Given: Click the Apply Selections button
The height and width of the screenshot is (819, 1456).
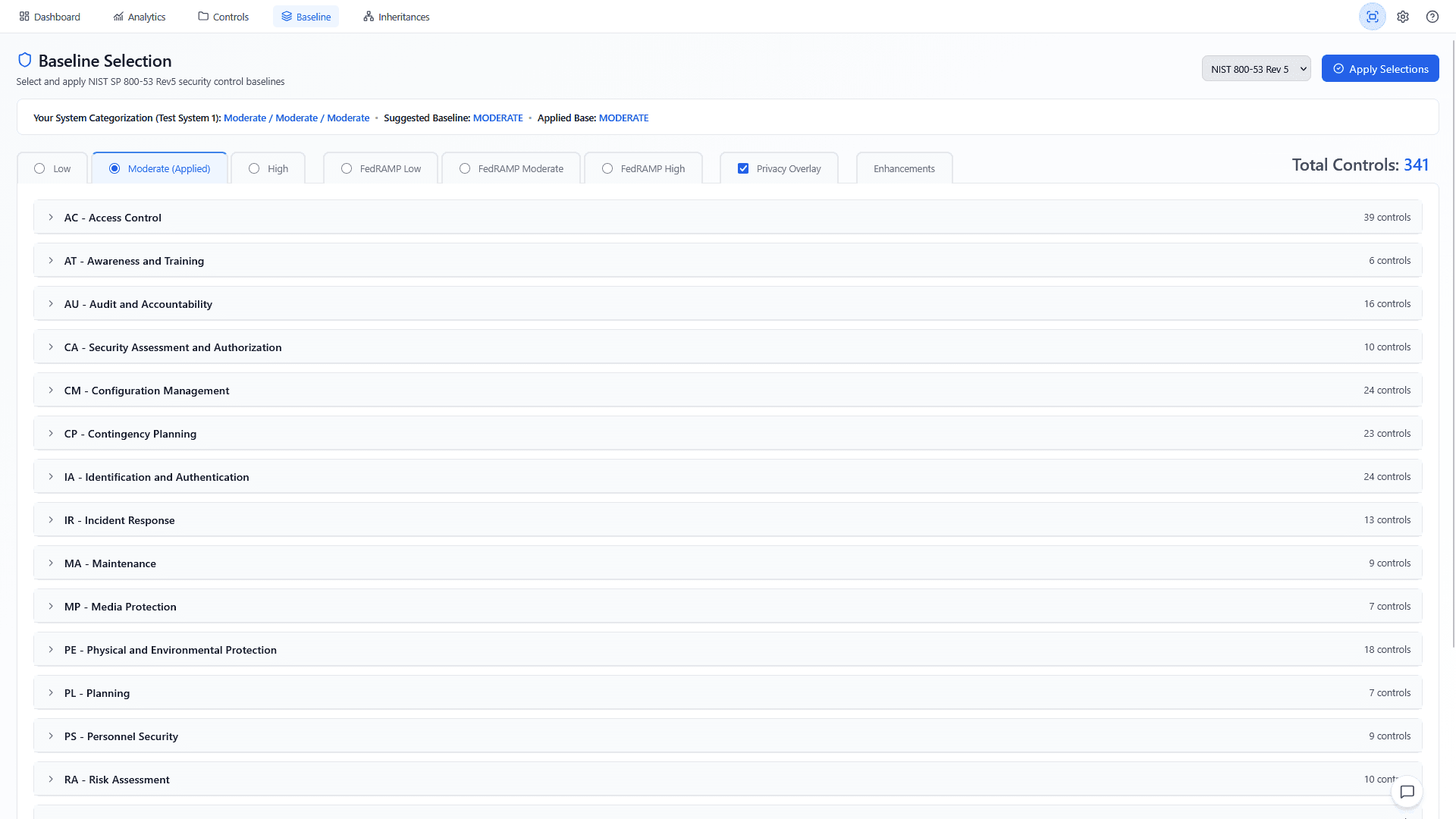Looking at the screenshot, I should (1380, 69).
